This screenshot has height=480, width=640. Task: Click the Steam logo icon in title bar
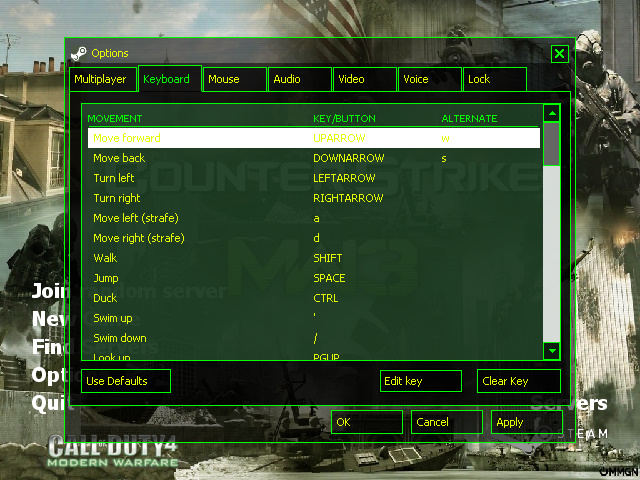(x=80, y=53)
